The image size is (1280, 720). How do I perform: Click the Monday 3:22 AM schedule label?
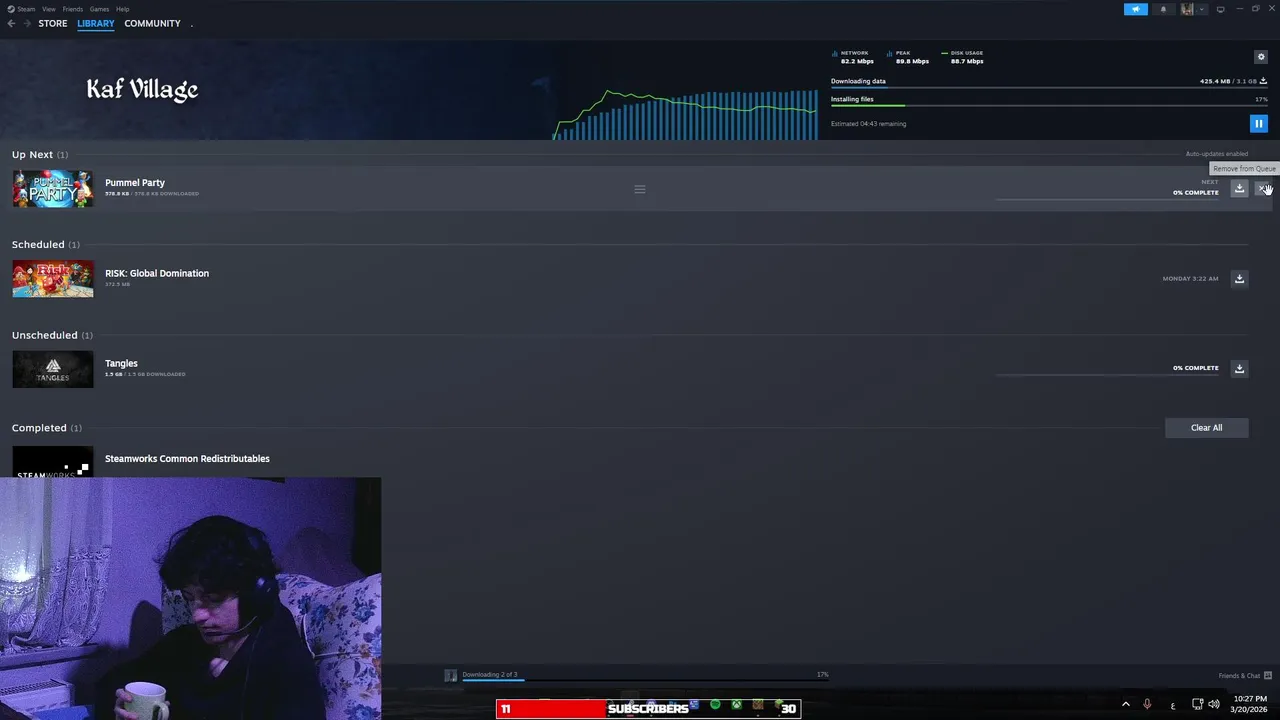[1190, 279]
